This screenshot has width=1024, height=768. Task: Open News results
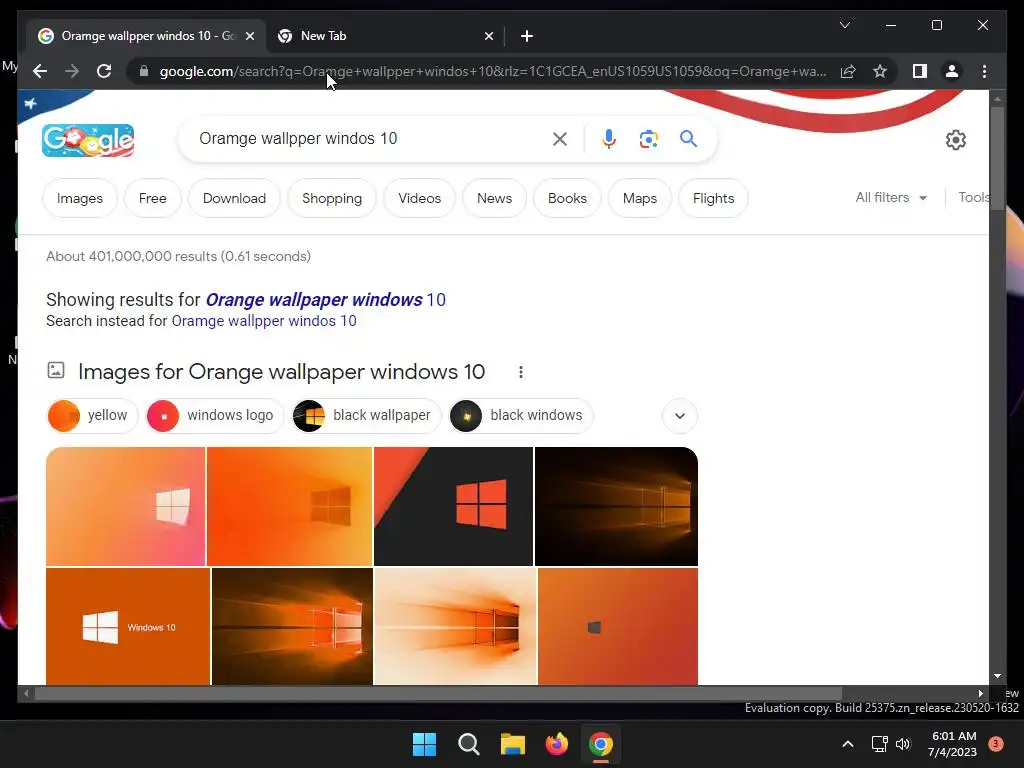tap(494, 198)
